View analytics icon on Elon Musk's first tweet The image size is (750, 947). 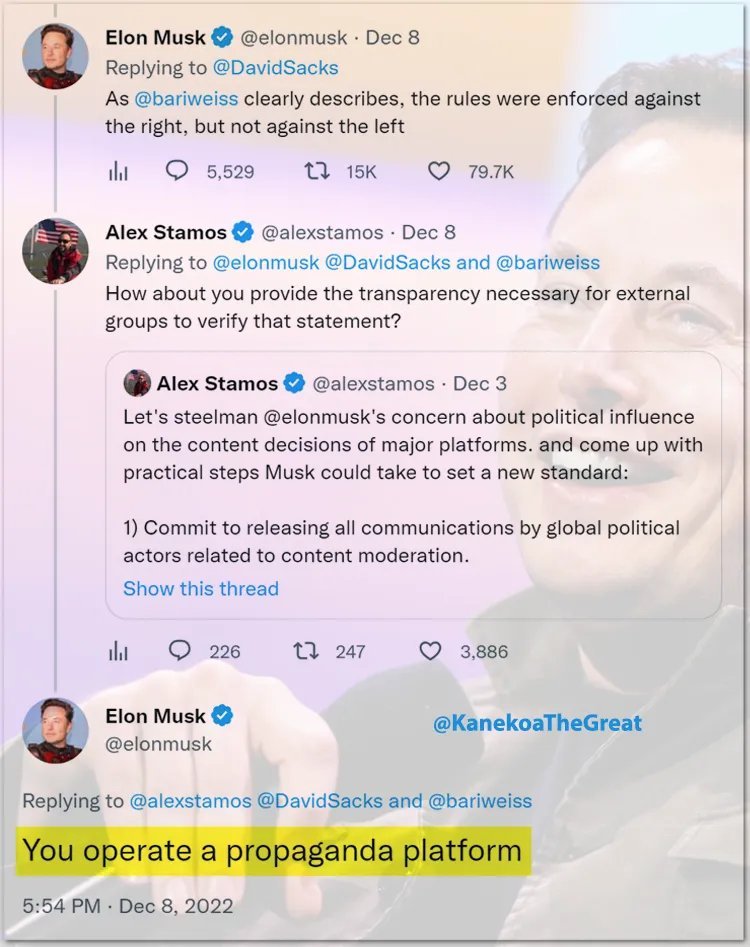[x=117, y=172]
